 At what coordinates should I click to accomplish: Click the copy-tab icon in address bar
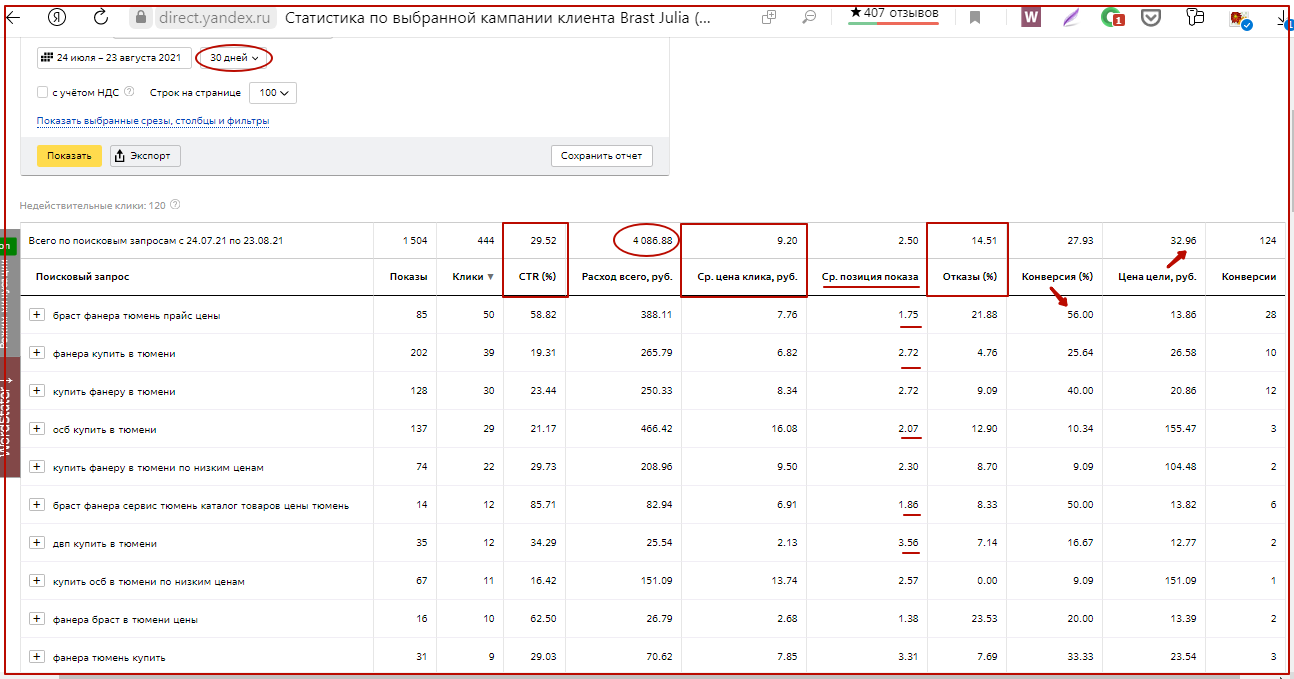[769, 18]
